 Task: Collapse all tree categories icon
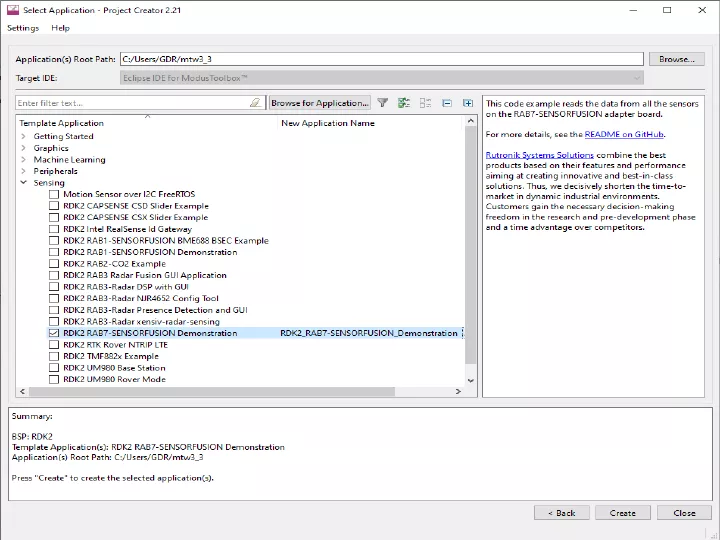447,103
